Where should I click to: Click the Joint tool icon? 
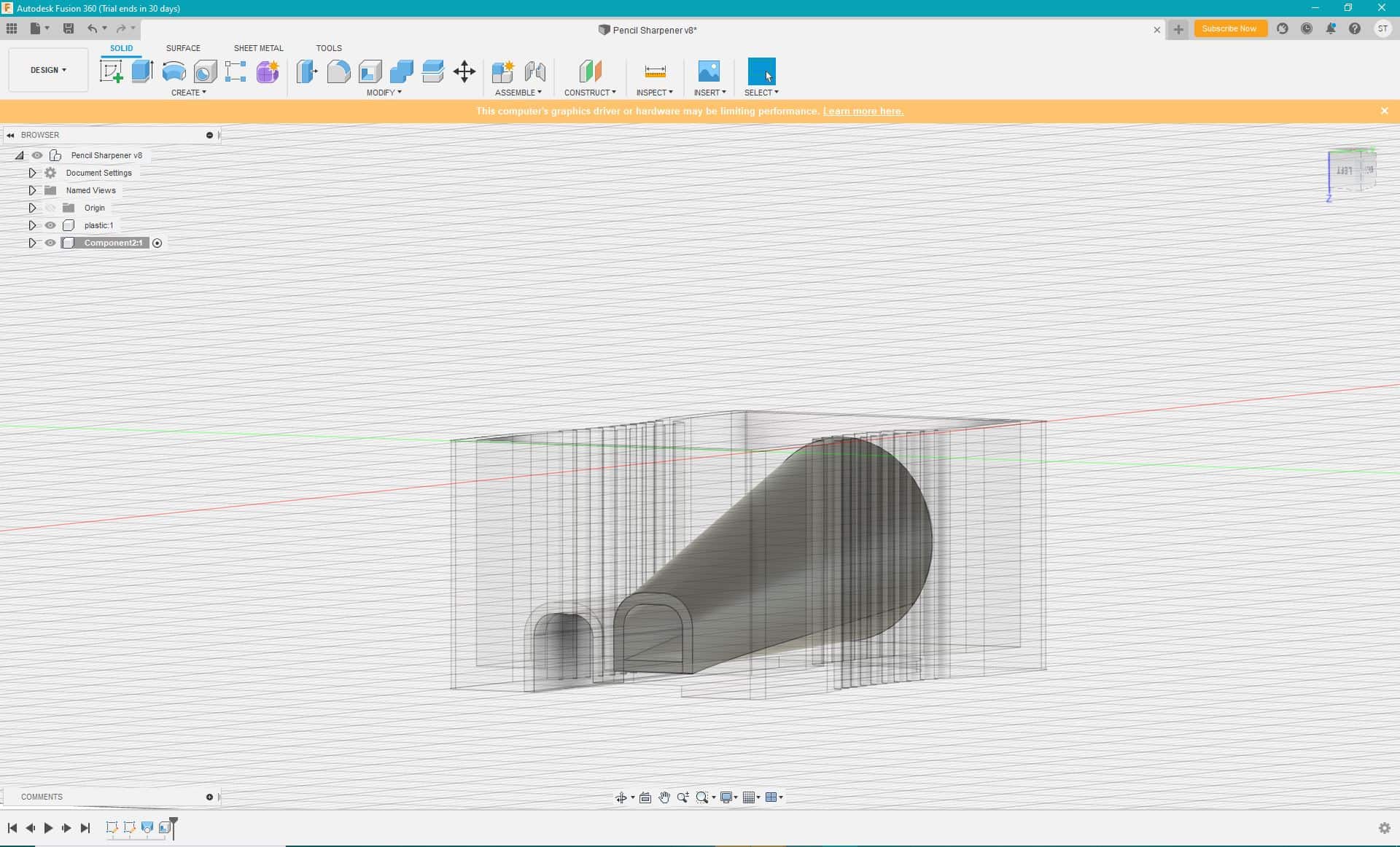coord(535,71)
